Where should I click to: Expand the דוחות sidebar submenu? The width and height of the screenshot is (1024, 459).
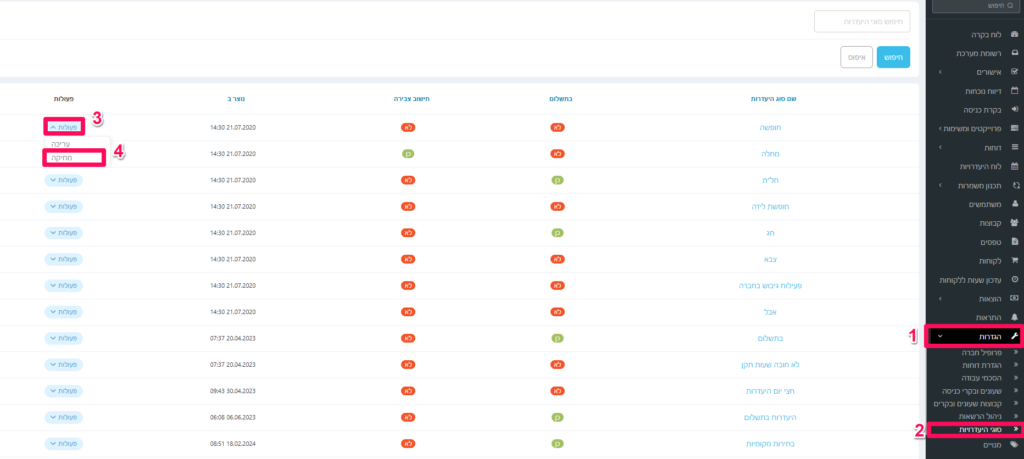coord(940,147)
